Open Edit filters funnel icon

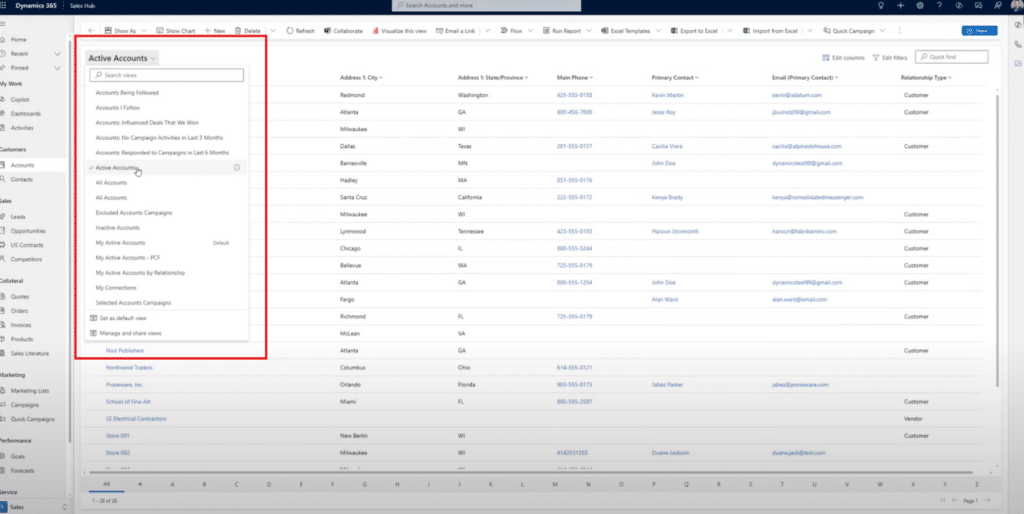tap(876, 58)
